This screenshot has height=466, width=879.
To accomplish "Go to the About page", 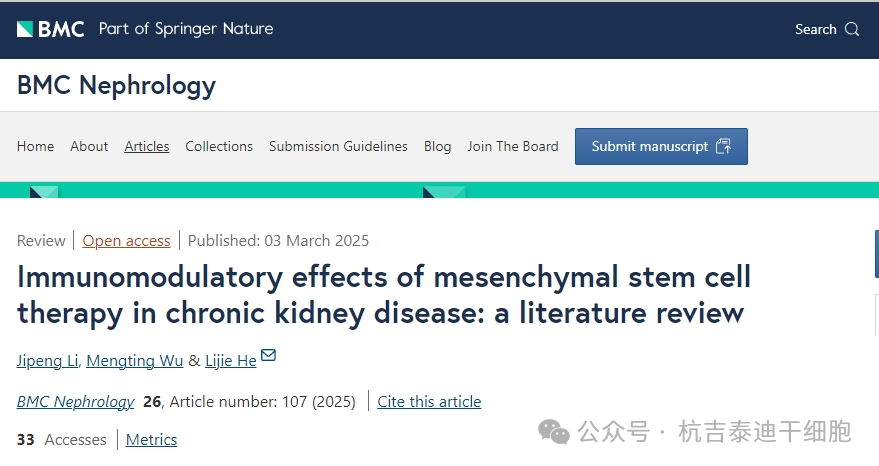I will click(x=89, y=146).
